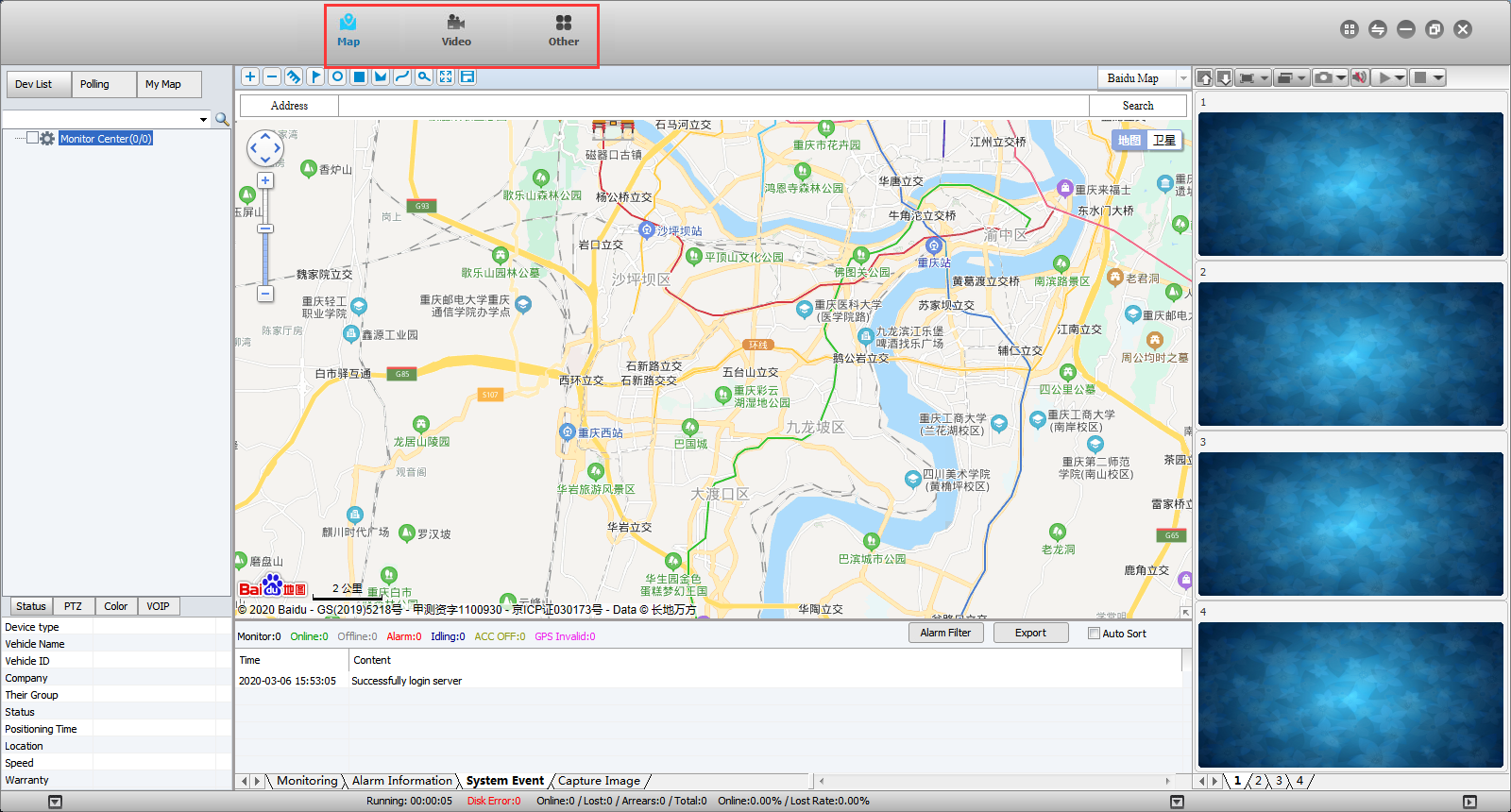1511x812 pixels.
Task: Click the Alarm Filter button
Action: coord(945,633)
